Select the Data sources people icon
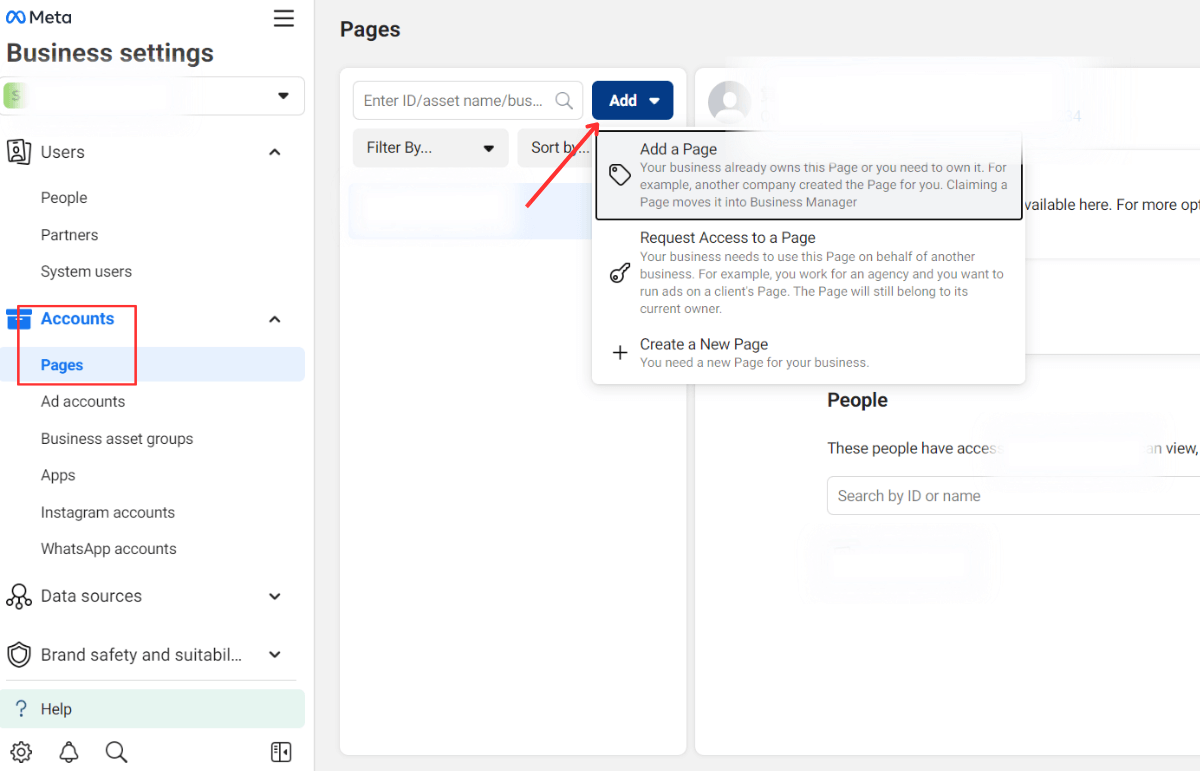The image size is (1200, 771). point(19,596)
